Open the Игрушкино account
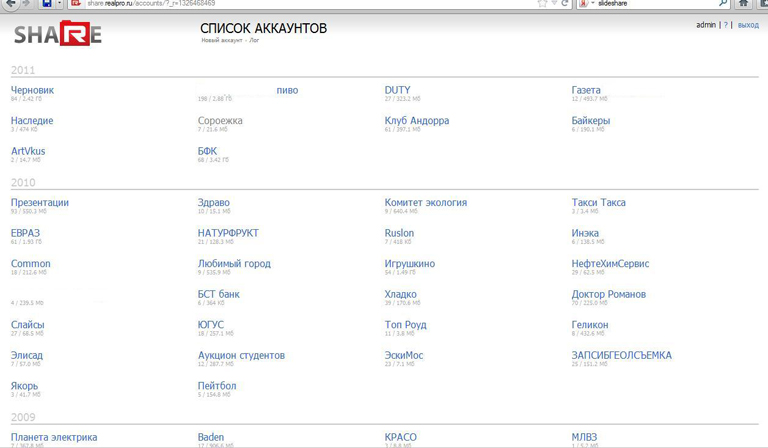The height and width of the screenshot is (448, 768). (409, 264)
